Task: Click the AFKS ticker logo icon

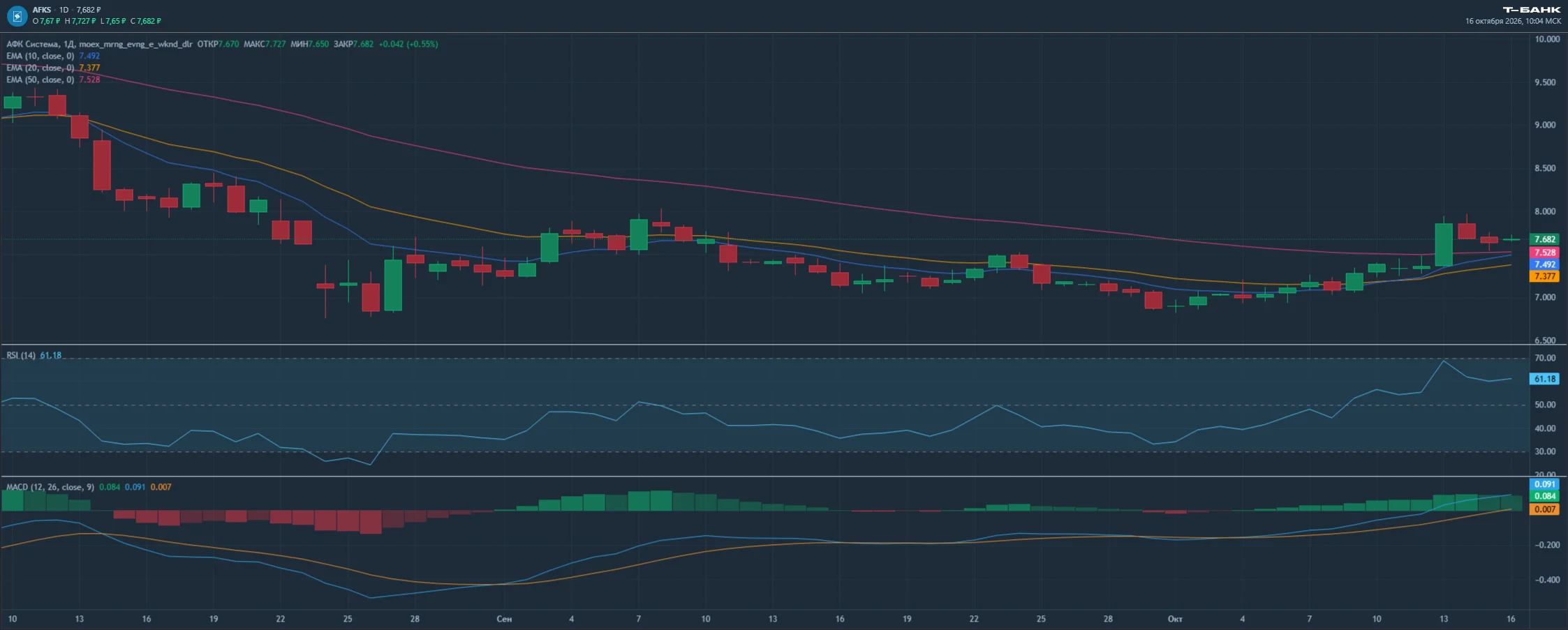Action: pos(17,15)
